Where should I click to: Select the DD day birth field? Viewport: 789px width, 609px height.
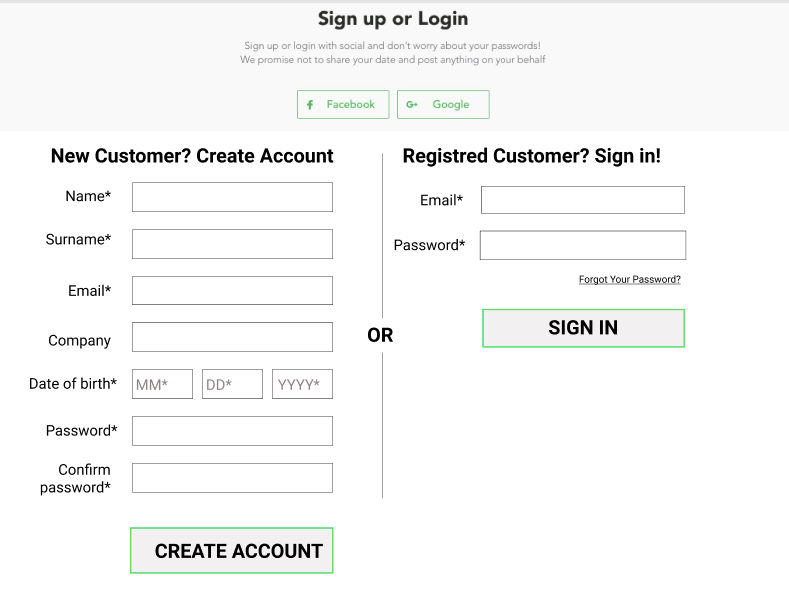point(232,384)
